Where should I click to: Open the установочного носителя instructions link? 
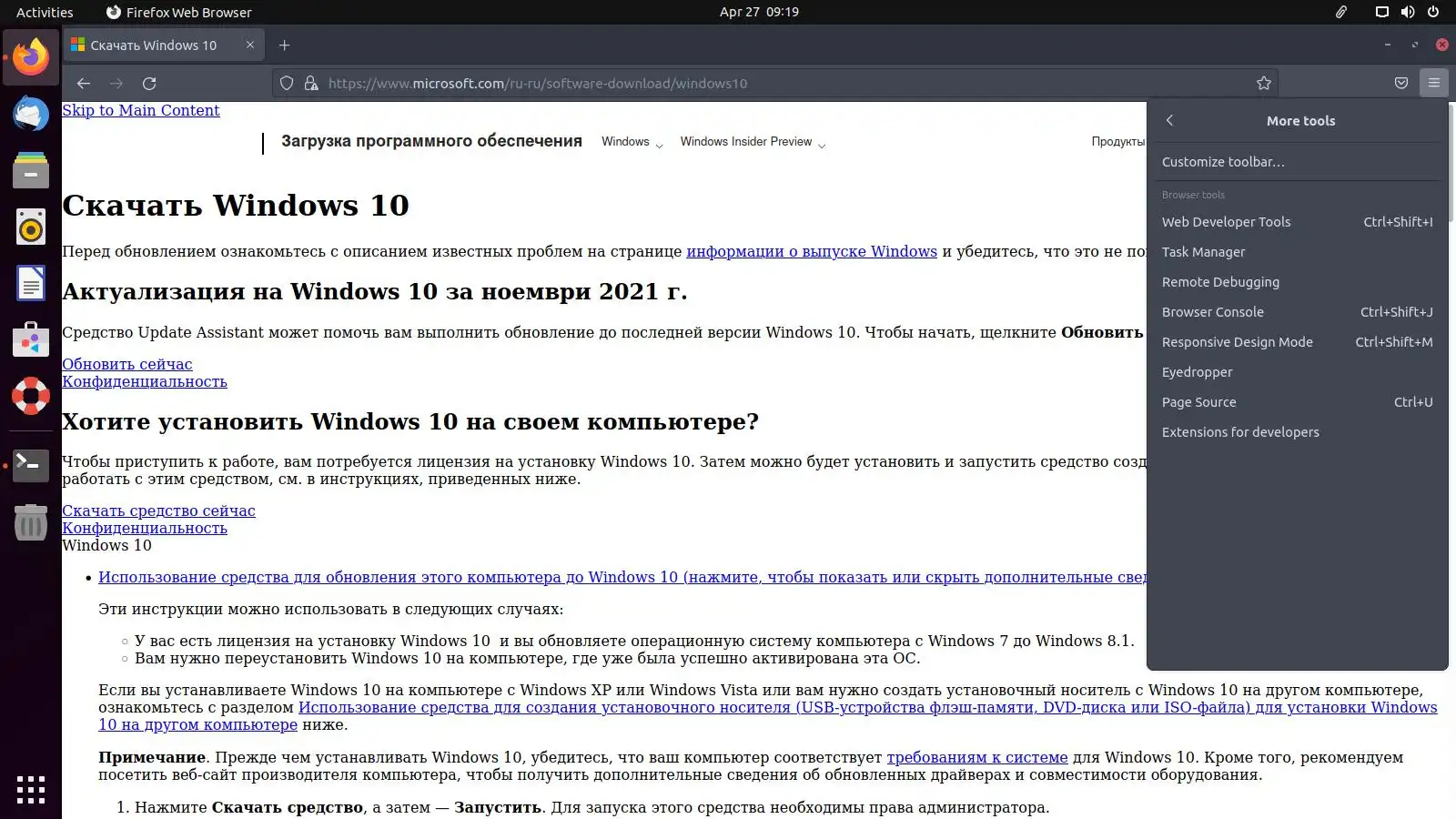(768, 715)
